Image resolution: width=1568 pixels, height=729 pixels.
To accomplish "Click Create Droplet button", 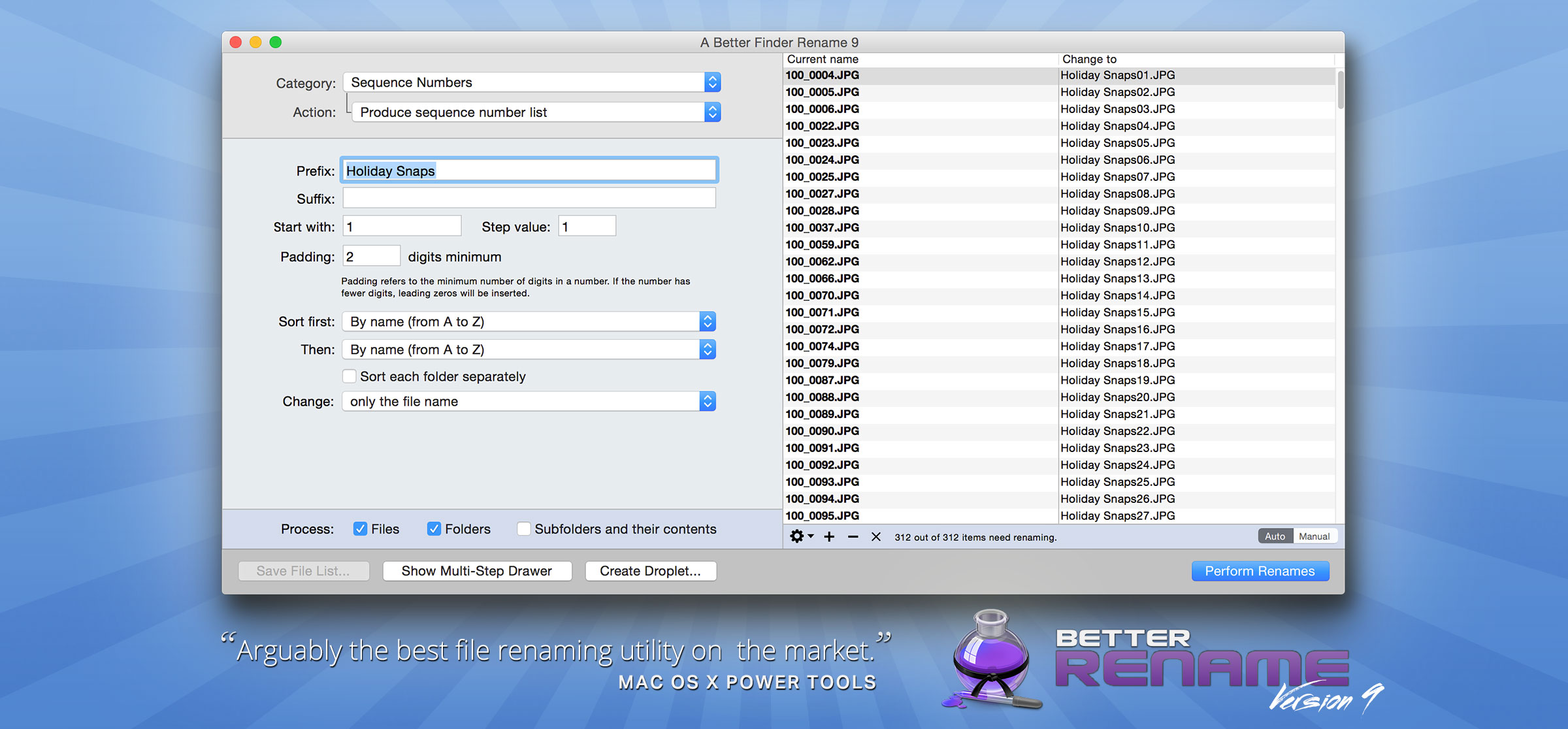I will click(651, 571).
